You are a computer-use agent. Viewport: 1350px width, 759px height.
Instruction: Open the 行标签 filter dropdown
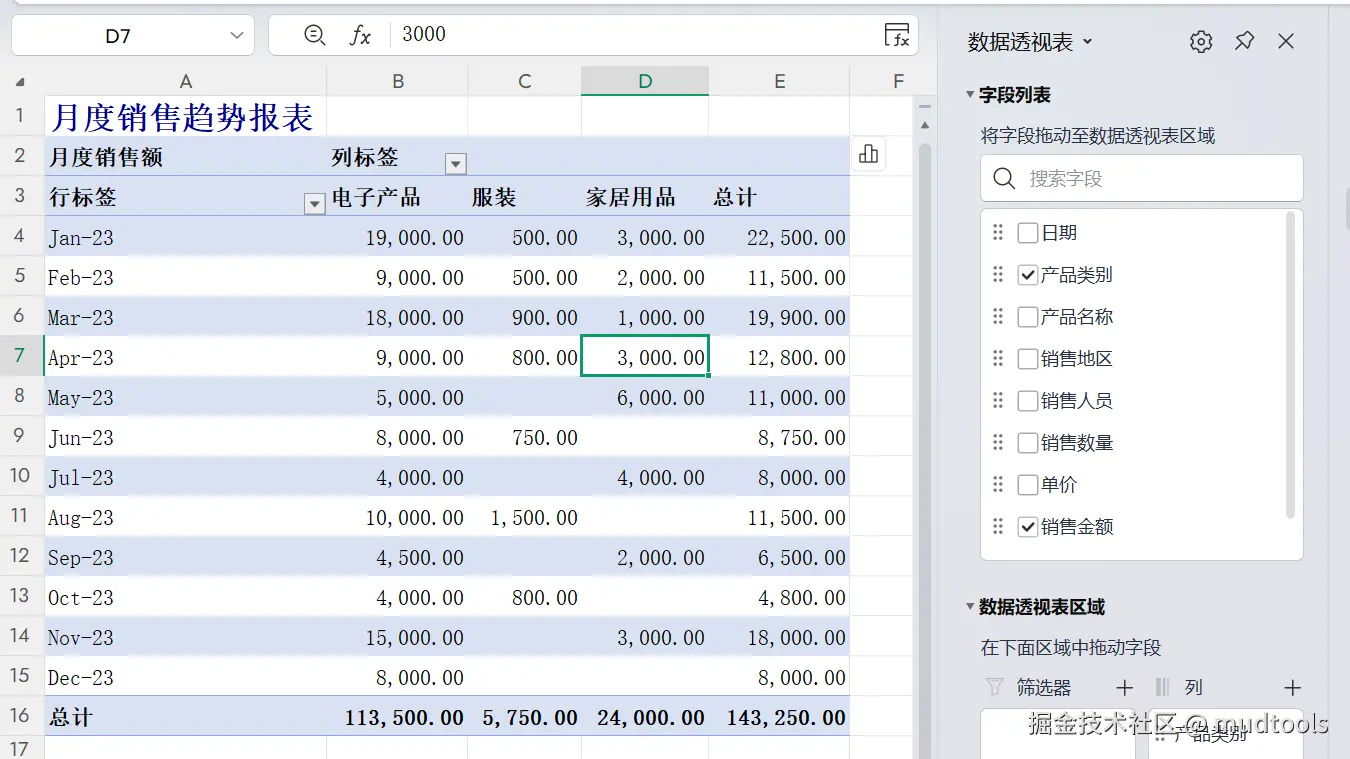[314, 204]
